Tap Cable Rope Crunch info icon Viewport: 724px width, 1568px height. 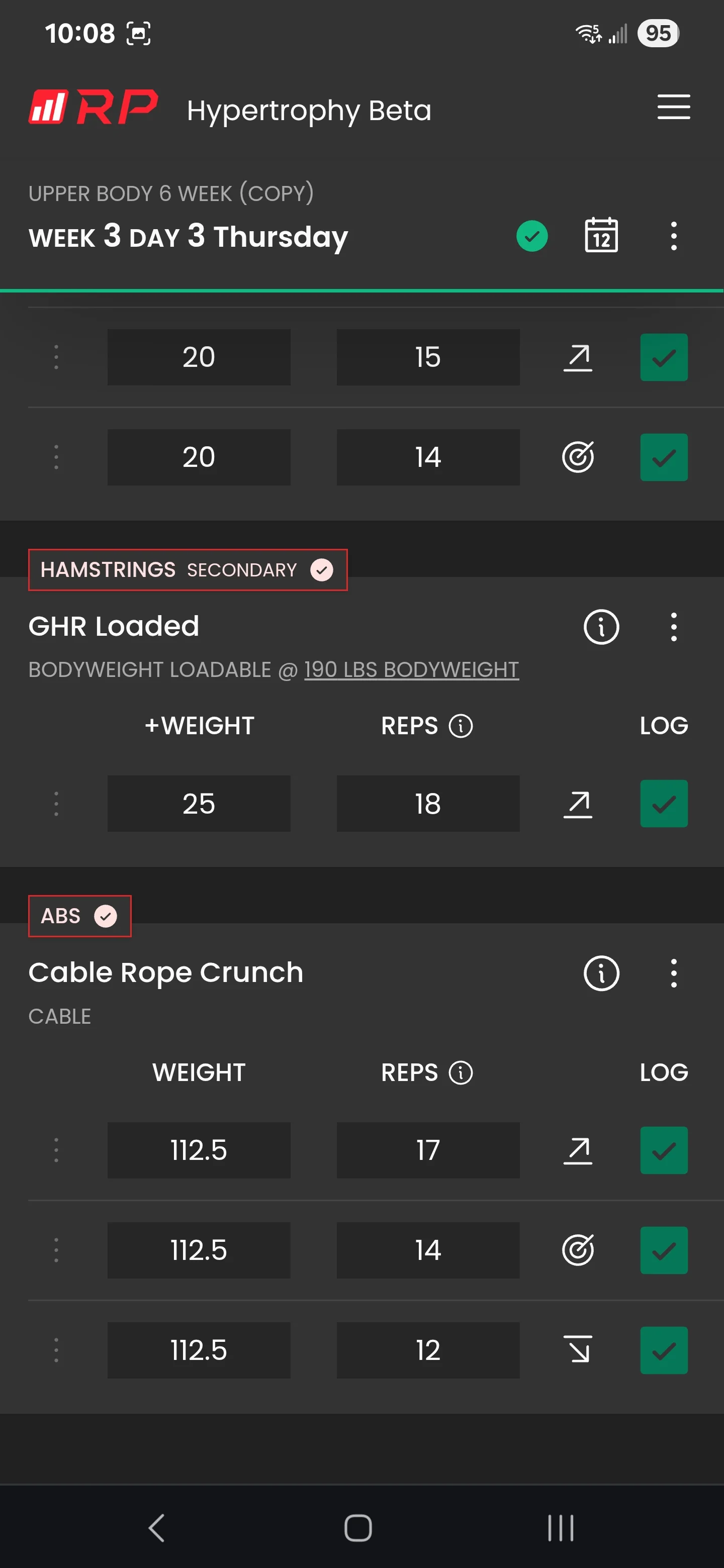click(601, 972)
